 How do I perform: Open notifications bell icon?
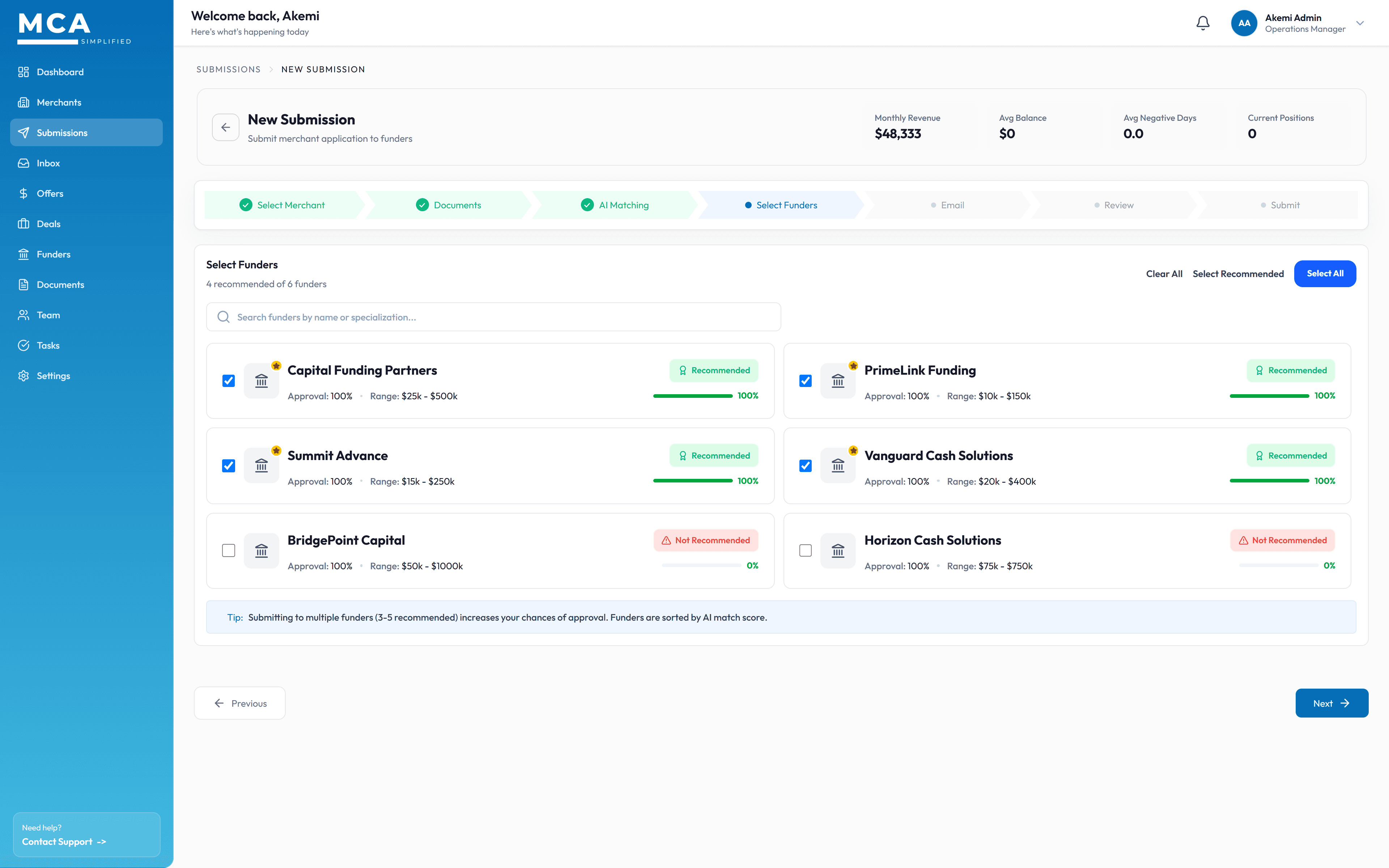coord(1203,23)
